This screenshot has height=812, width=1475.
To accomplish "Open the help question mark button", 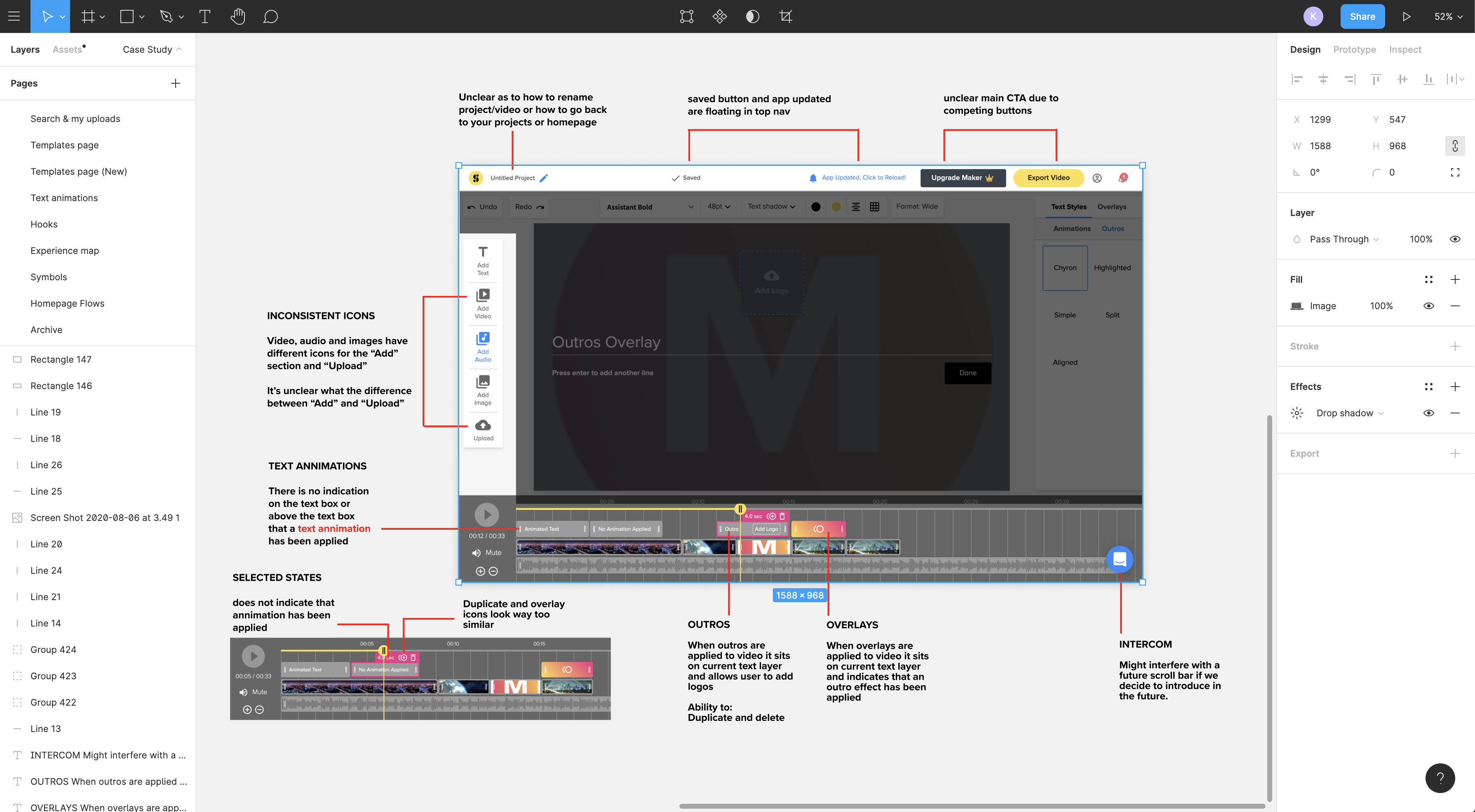I will pos(1440,778).
